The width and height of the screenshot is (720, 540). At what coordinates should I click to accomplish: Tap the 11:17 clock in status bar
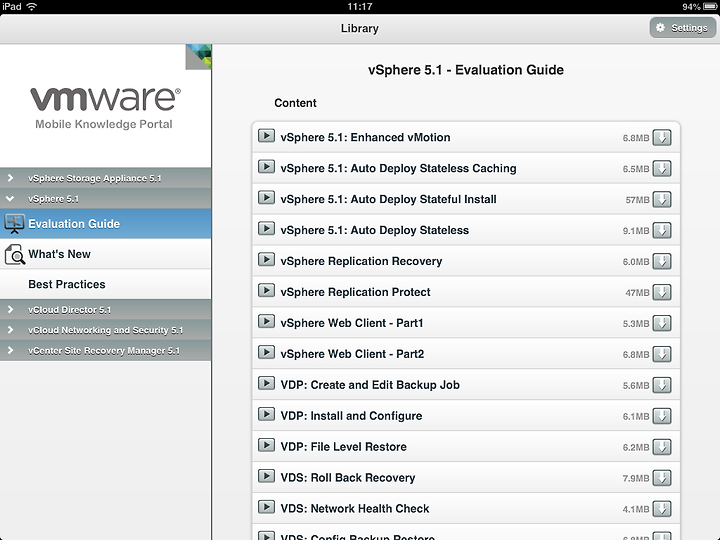tap(360, 6)
